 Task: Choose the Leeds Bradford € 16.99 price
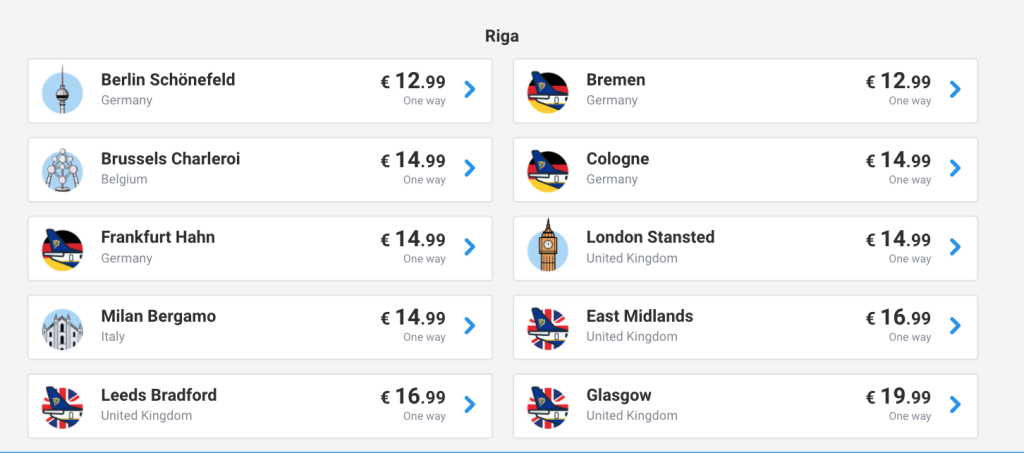pyautogui.click(x=413, y=397)
